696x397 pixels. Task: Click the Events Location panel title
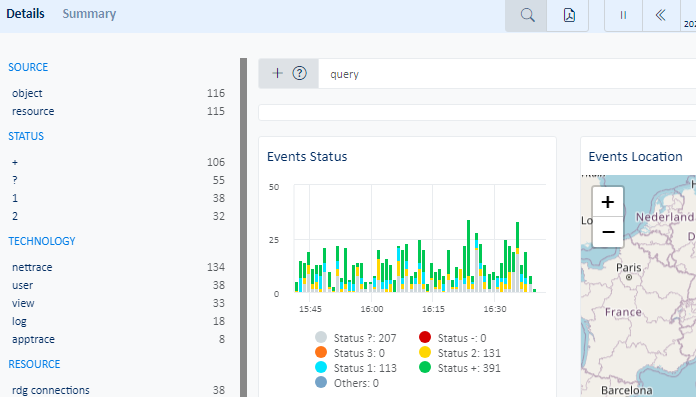coord(635,157)
